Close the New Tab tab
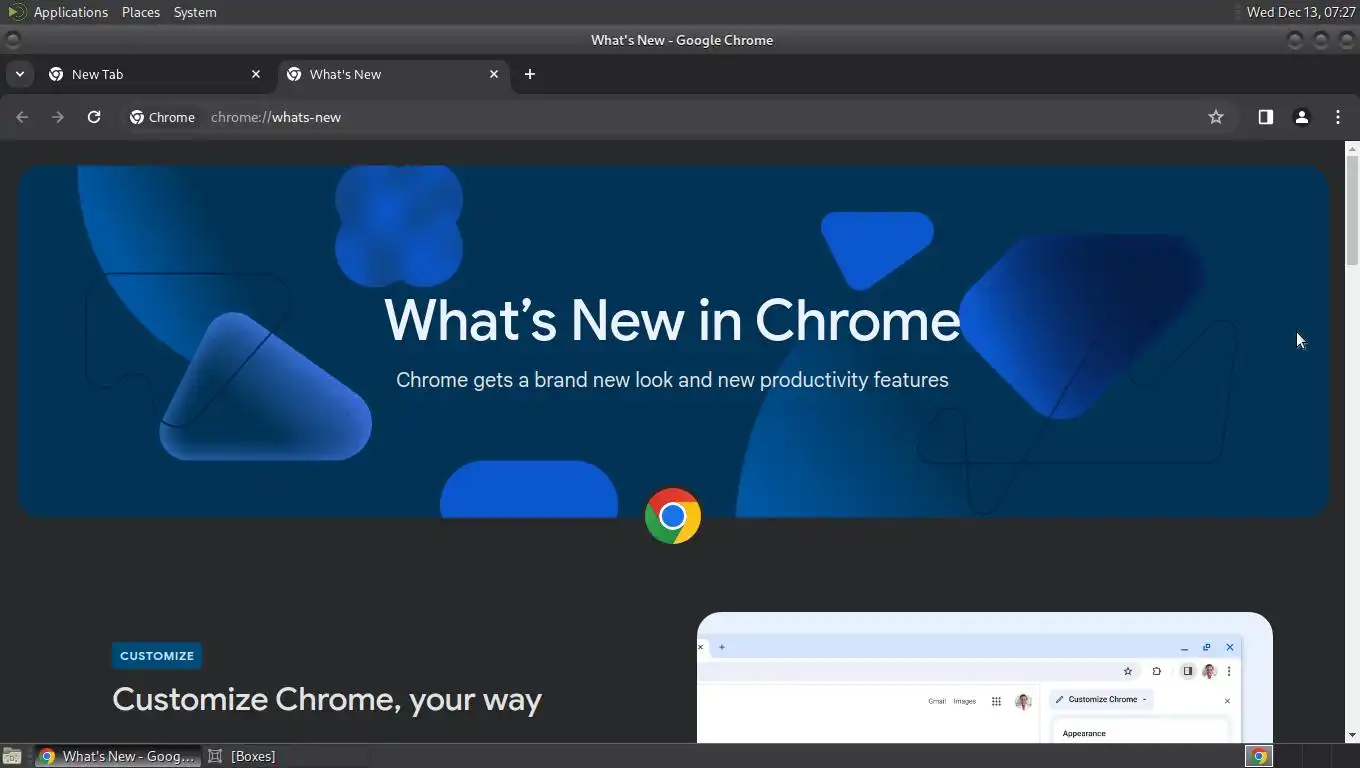 [x=256, y=74]
